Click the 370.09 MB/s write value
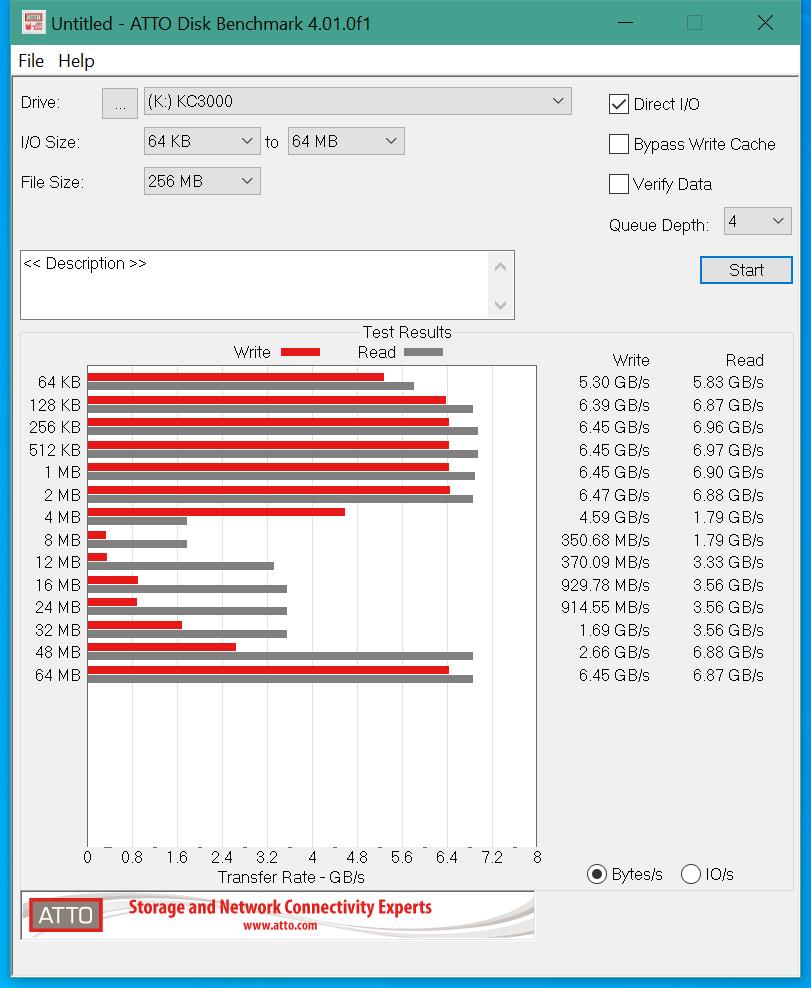The width and height of the screenshot is (811, 988). [x=605, y=562]
